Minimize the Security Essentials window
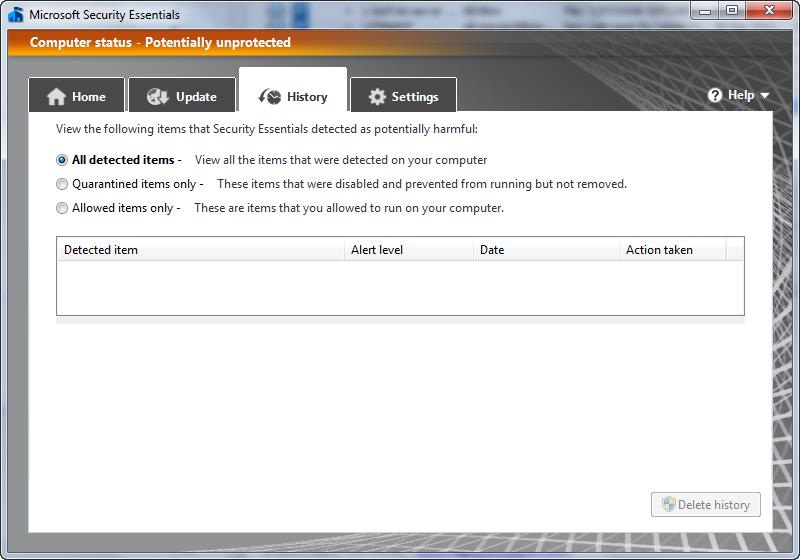The width and height of the screenshot is (800, 560). pyautogui.click(x=705, y=10)
